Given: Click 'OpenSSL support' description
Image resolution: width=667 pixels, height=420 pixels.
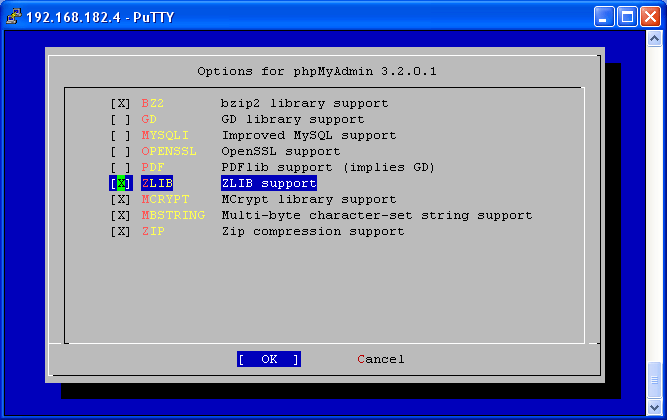Looking at the screenshot, I should click(281, 151).
